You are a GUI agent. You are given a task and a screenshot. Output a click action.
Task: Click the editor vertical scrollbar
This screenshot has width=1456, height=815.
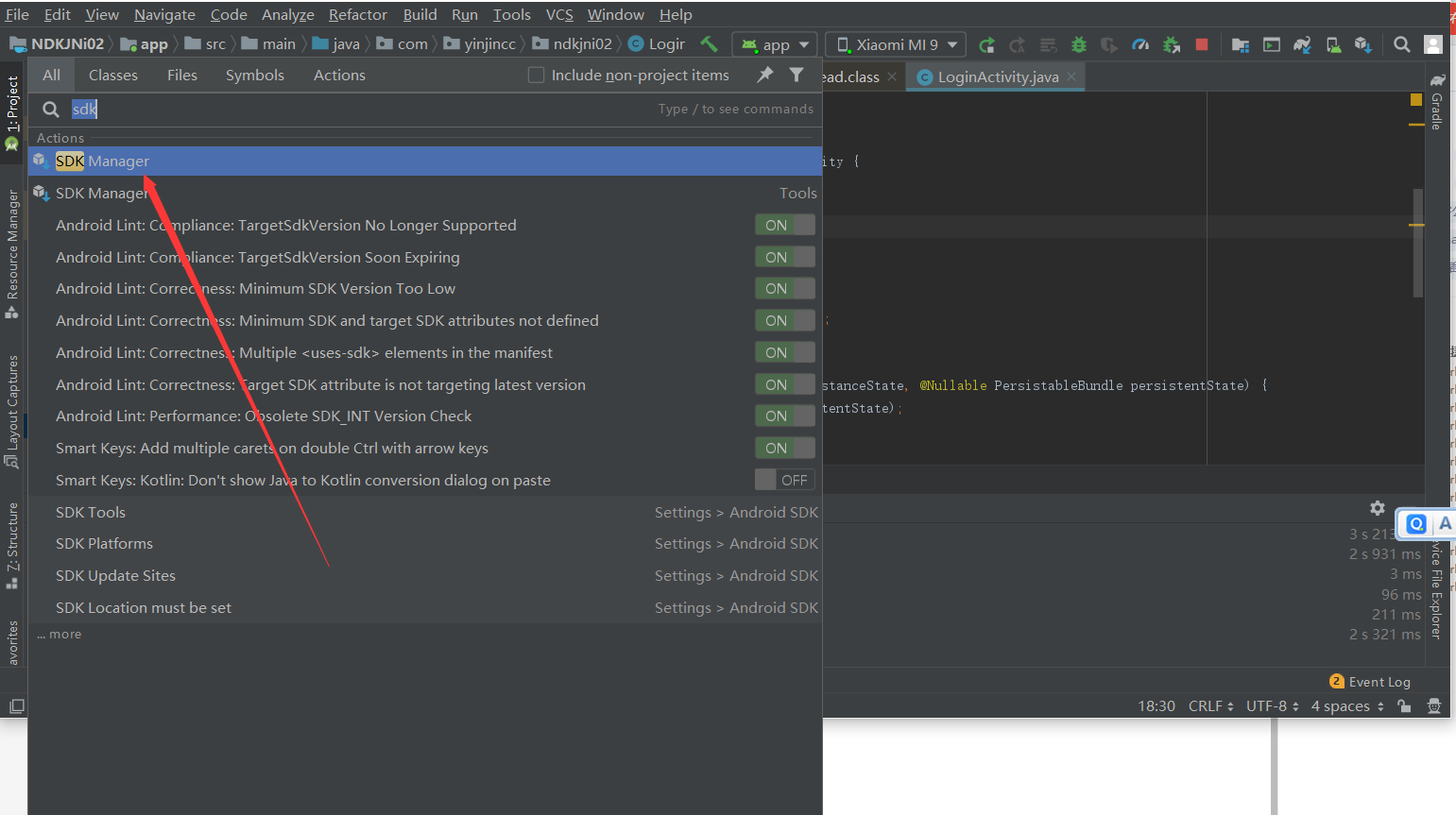1417,244
